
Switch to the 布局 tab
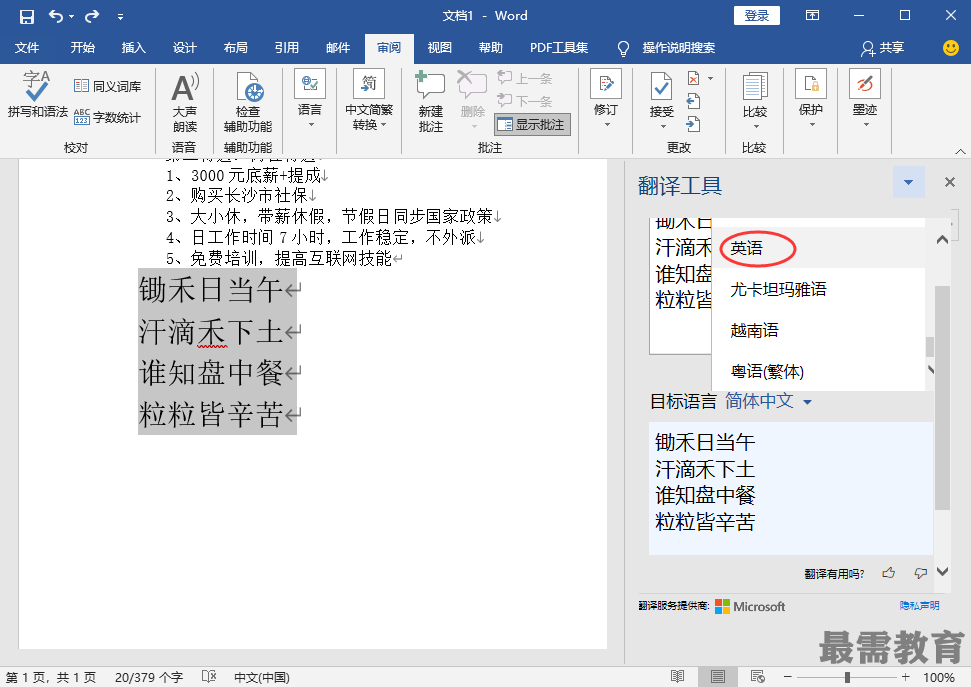coord(235,48)
